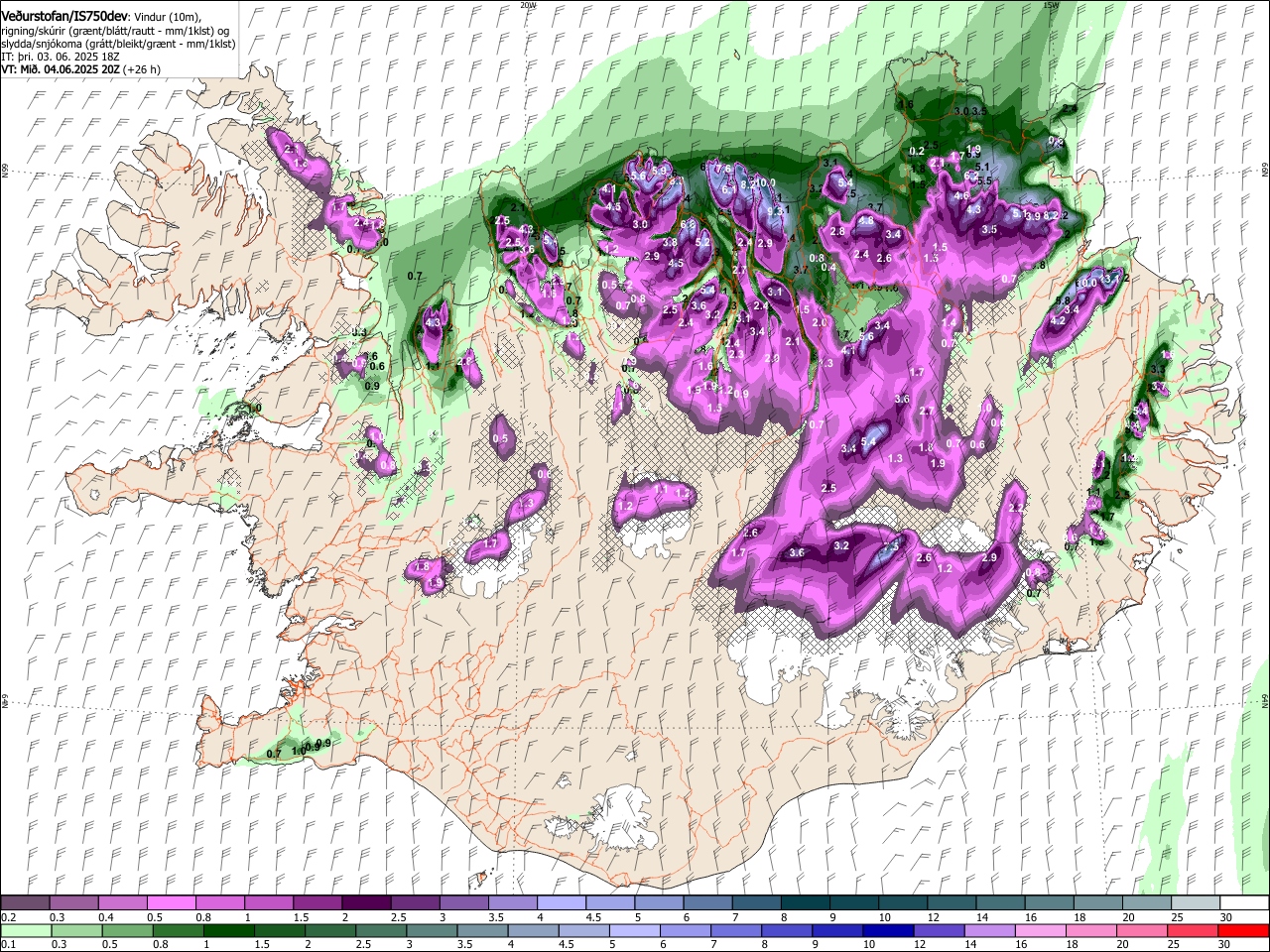Click the '2.5' label on the upper snow scale
The height and width of the screenshot is (952, 1270).
[398, 917]
